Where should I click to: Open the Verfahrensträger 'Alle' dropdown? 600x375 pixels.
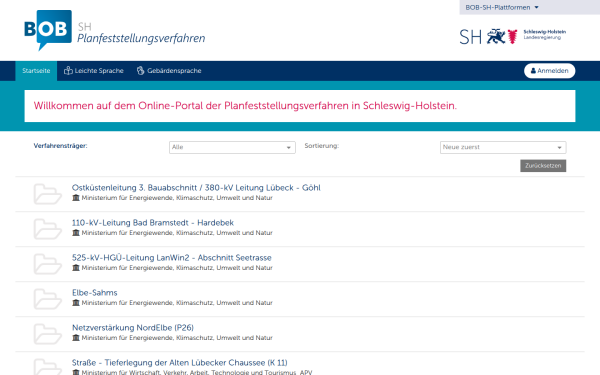[232, 147]
